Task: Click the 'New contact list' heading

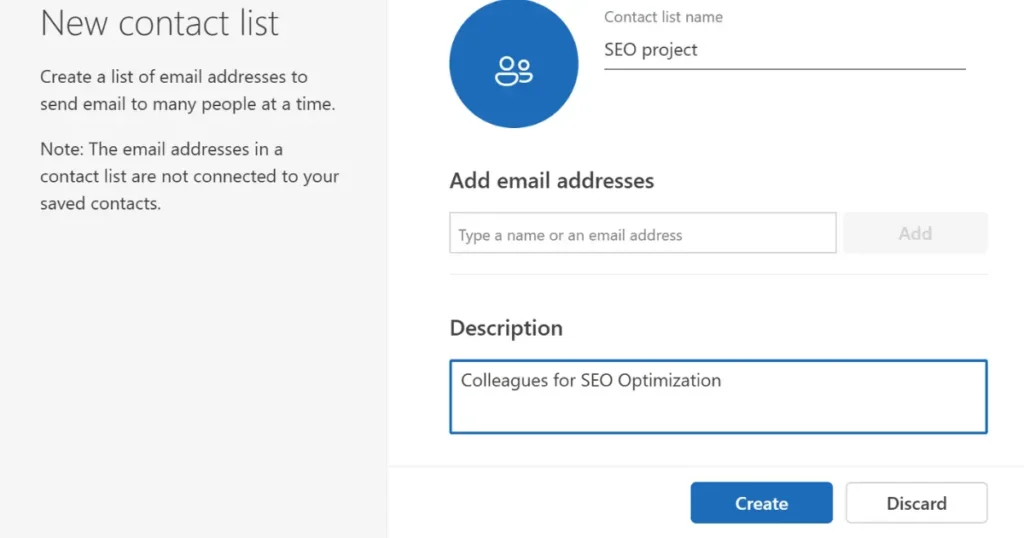Action: coord(160,23)
